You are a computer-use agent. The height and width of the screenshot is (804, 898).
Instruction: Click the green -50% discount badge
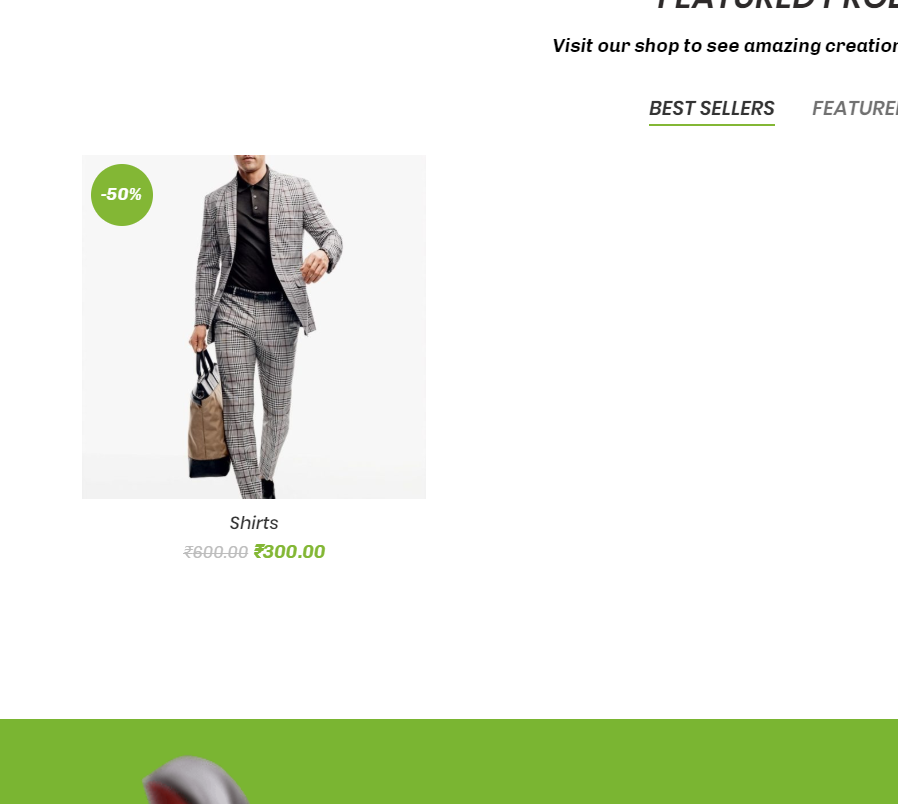[122, 195]
